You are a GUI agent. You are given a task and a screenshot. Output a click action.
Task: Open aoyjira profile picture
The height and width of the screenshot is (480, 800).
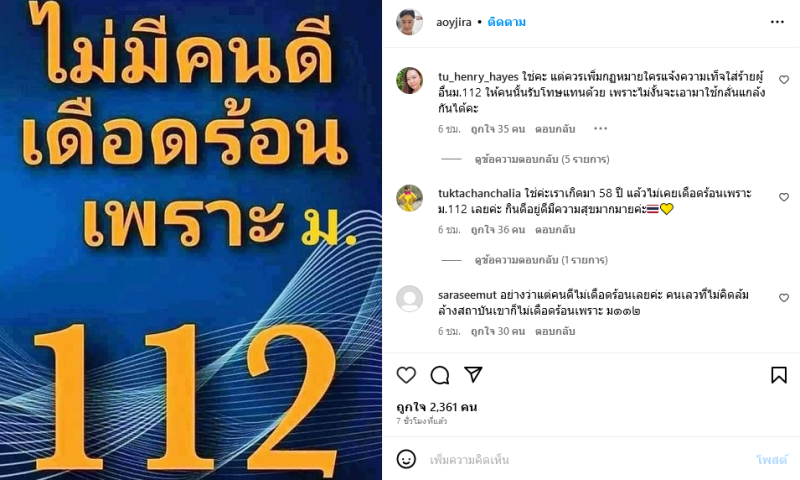coord(410,22)
